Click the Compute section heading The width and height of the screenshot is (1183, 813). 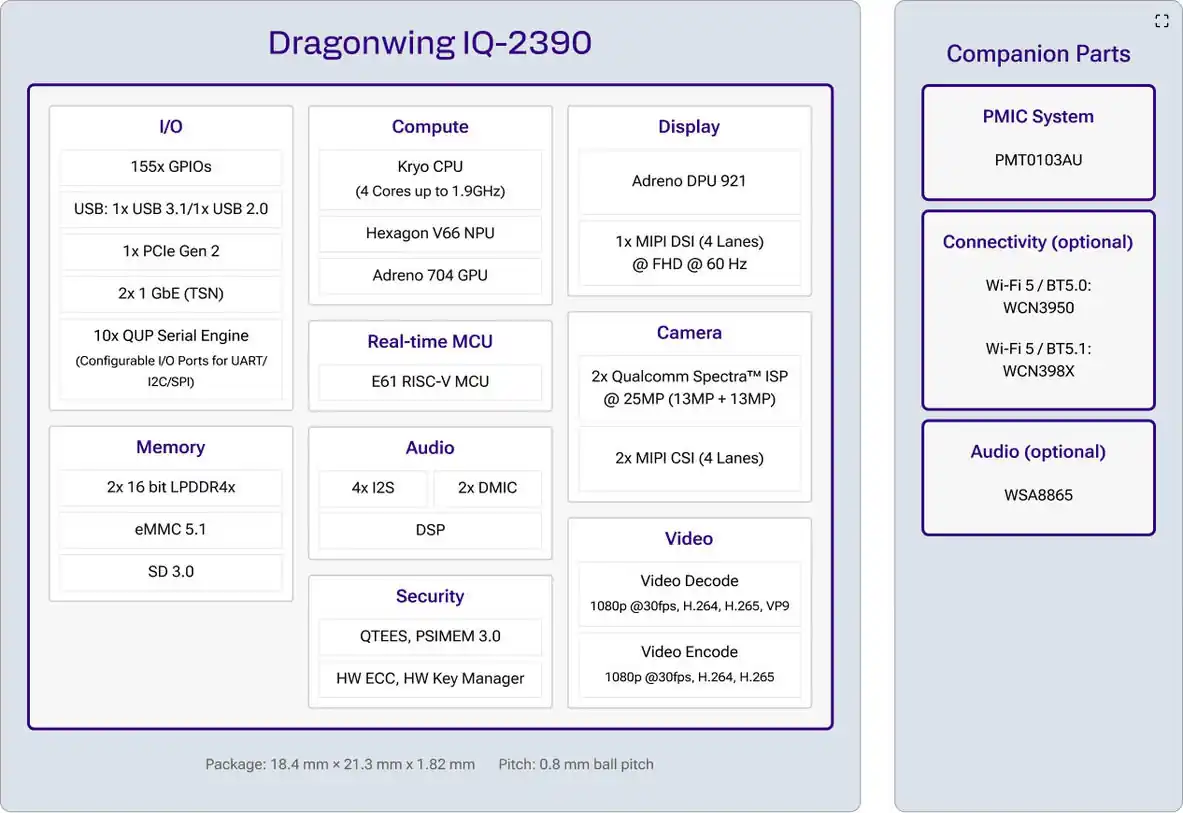(430, 127)
